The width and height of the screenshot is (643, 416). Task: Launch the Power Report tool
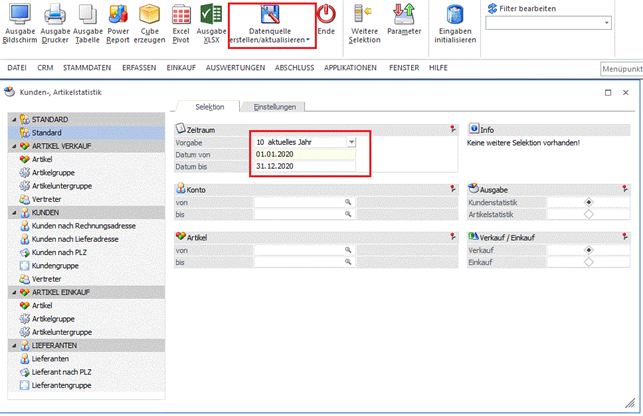(x=118, y=15)
